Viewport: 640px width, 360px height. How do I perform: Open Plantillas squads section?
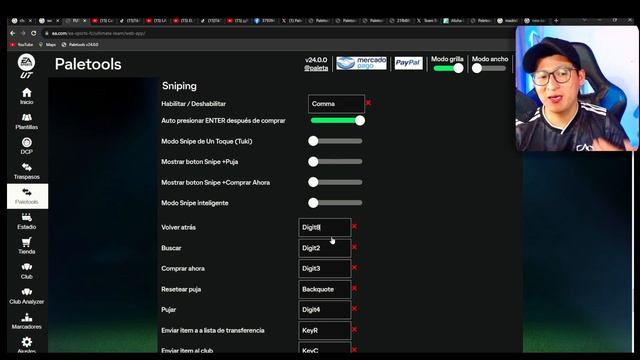tap(27, 121)
